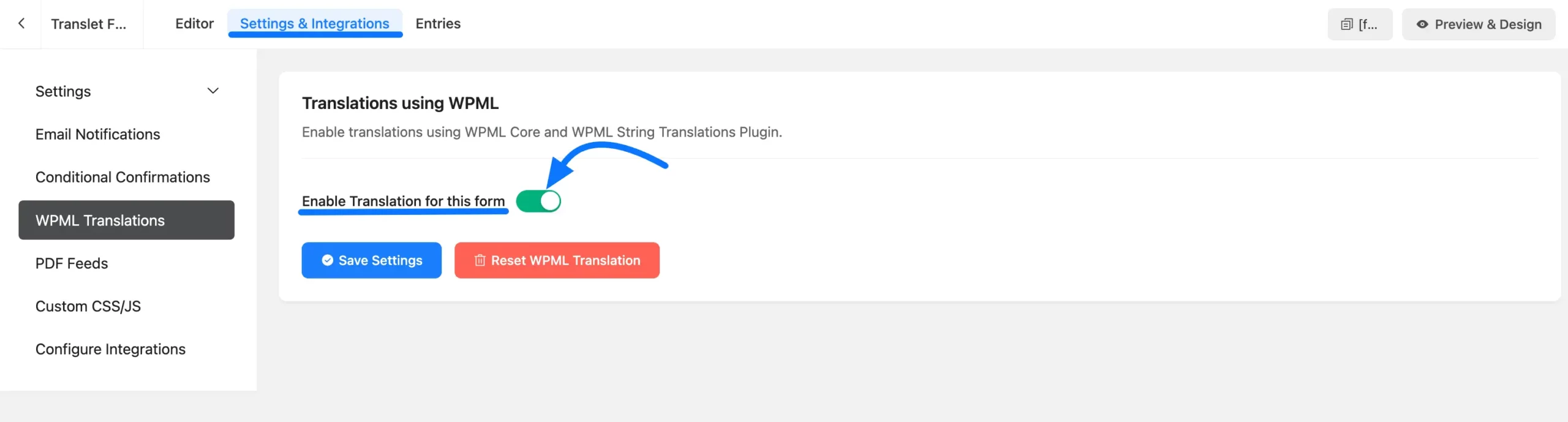This screenshot has width=1568, height=422.
Task: Click the back arrow icon
Action: pos(21,23)
